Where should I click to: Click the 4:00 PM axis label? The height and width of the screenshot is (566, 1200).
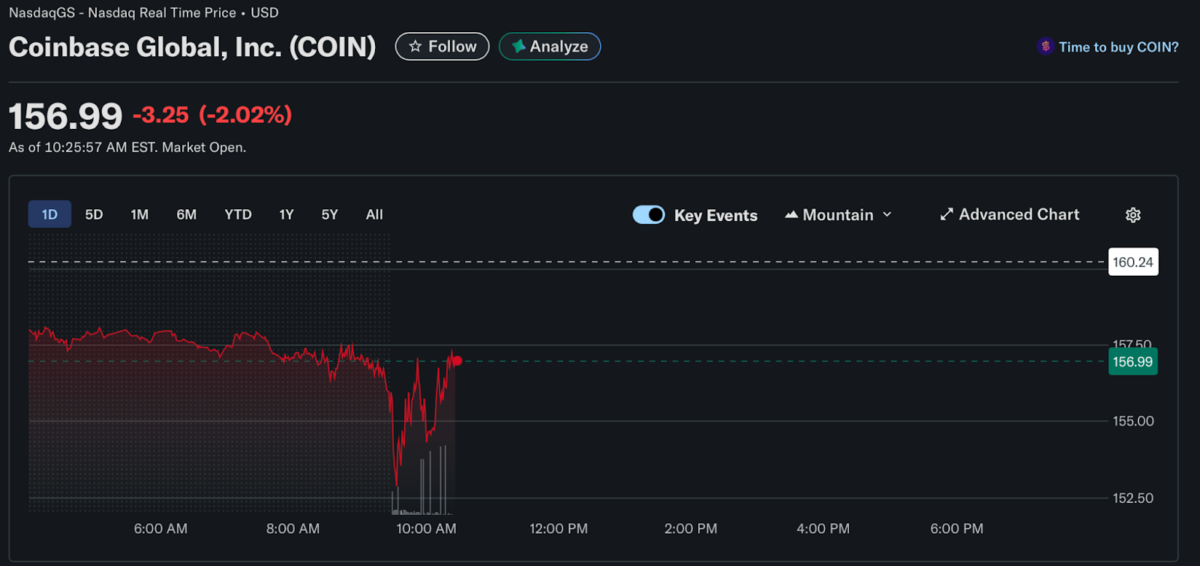[x=824, y=528]
